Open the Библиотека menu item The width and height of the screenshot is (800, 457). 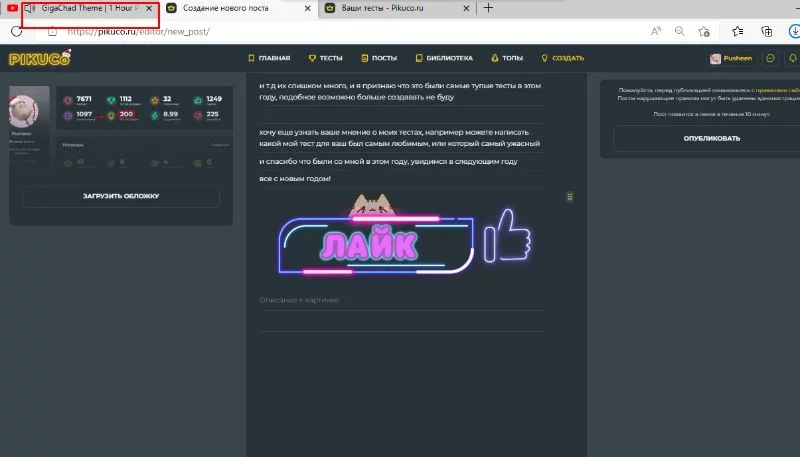[x=444, y=58]
